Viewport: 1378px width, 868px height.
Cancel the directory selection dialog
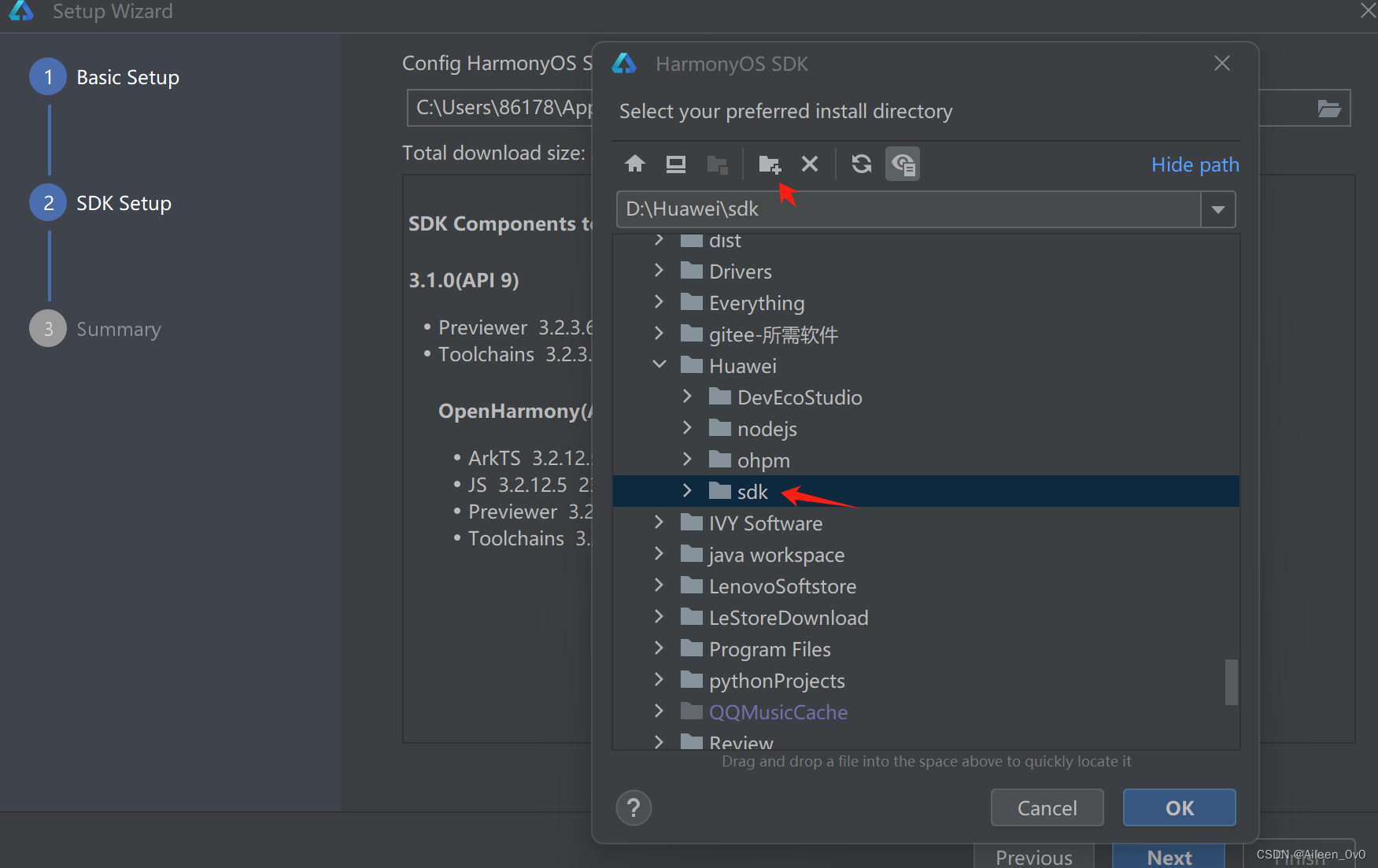(1047, 807)
